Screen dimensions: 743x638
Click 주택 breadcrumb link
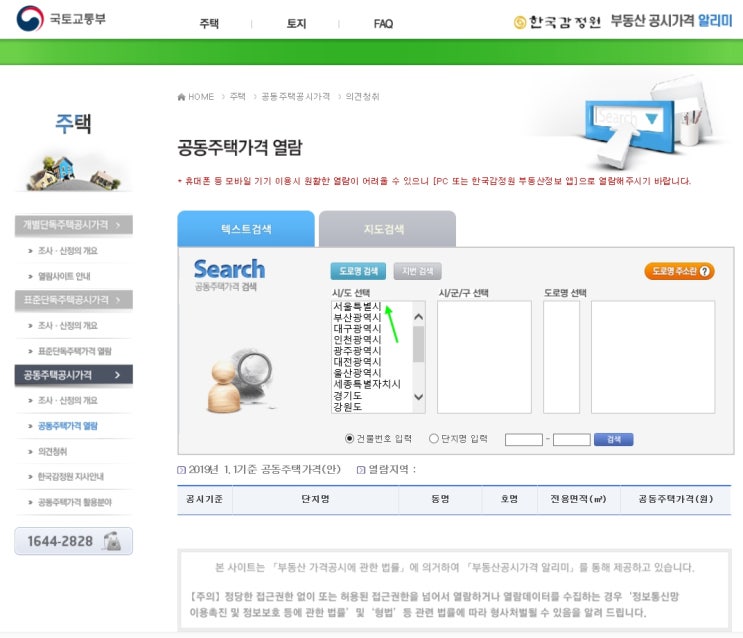(x=237, y=97)
